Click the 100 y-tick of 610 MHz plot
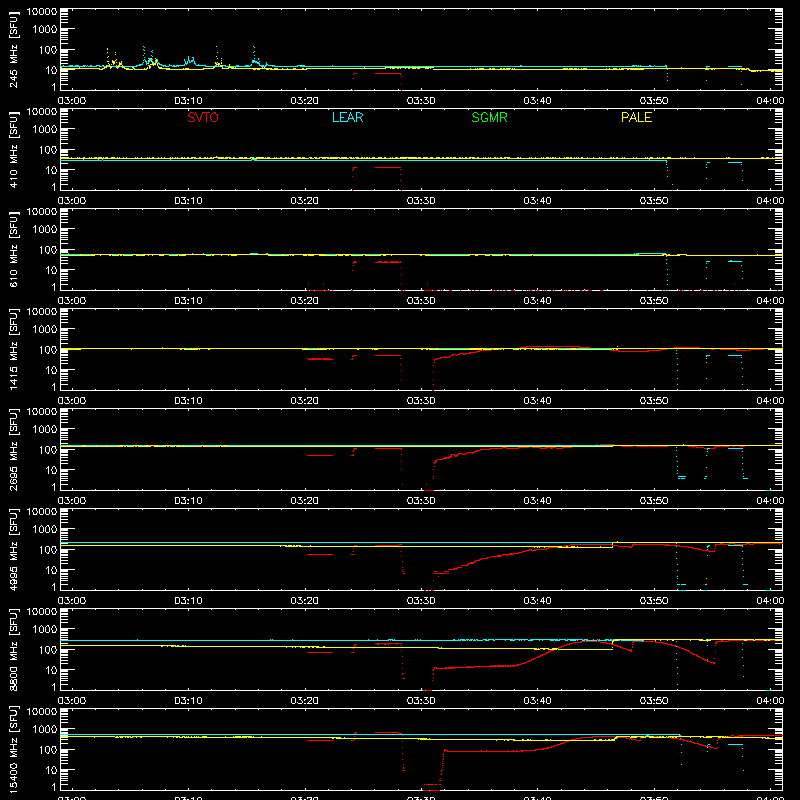This screenshot has width=800, height=800. click(48, 249)
